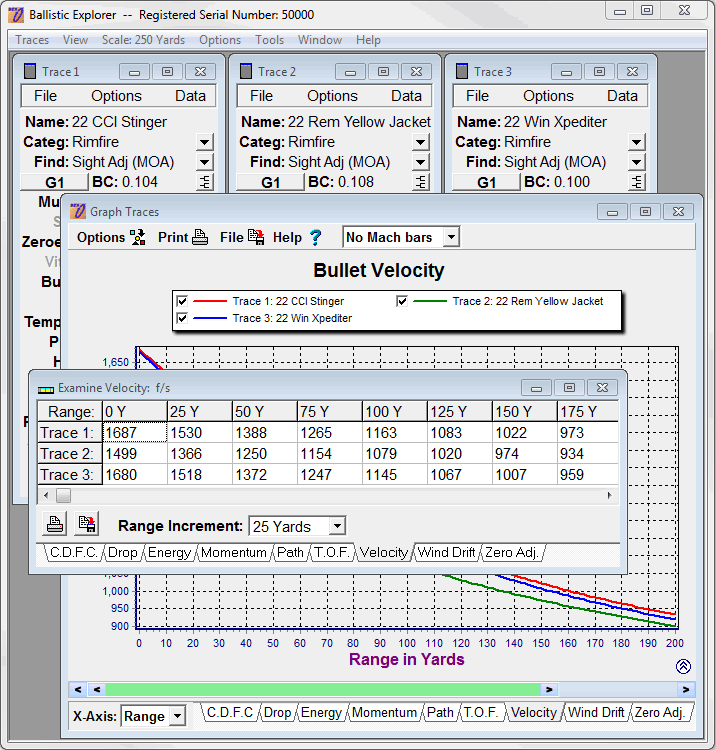Viewport: 716px width, 750px height.
Task: Click BC adjust icon in Trace 2
Action: pyautogui.click(x=421, y=182)
